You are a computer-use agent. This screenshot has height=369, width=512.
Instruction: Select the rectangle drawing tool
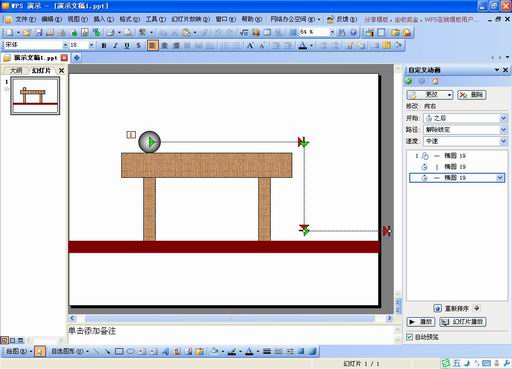(119, 351)
